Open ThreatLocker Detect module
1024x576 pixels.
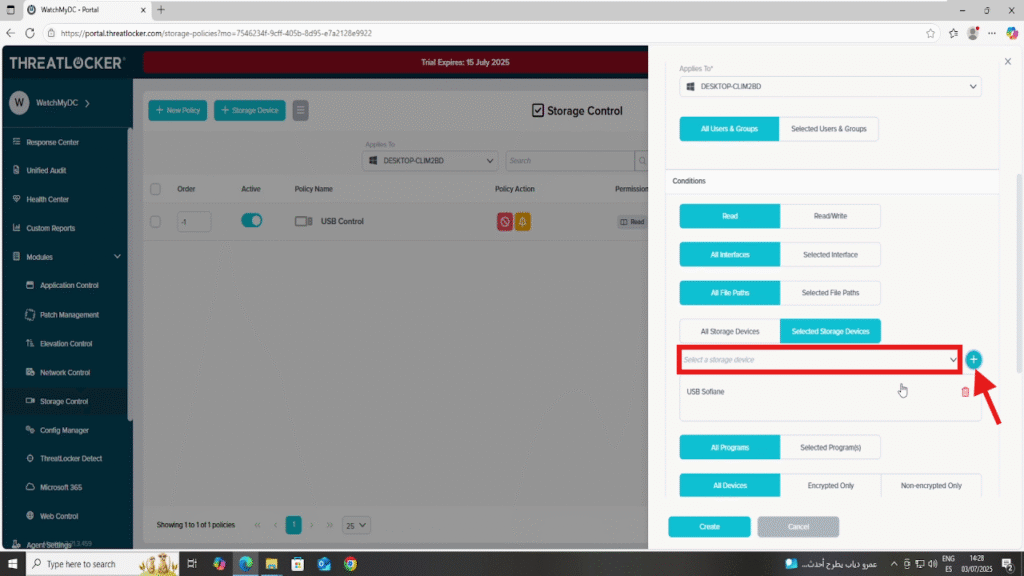pos(71,458)
